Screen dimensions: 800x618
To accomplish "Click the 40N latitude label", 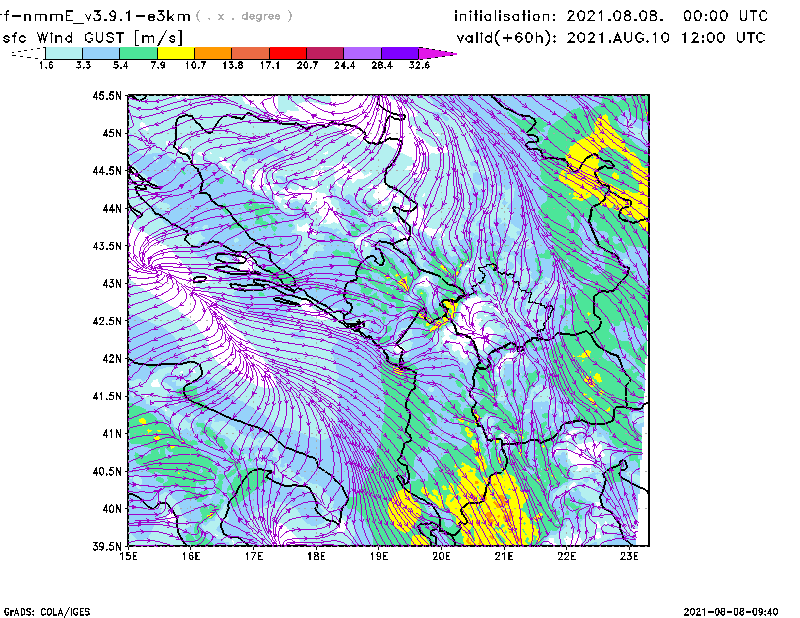I will point(112,509).
